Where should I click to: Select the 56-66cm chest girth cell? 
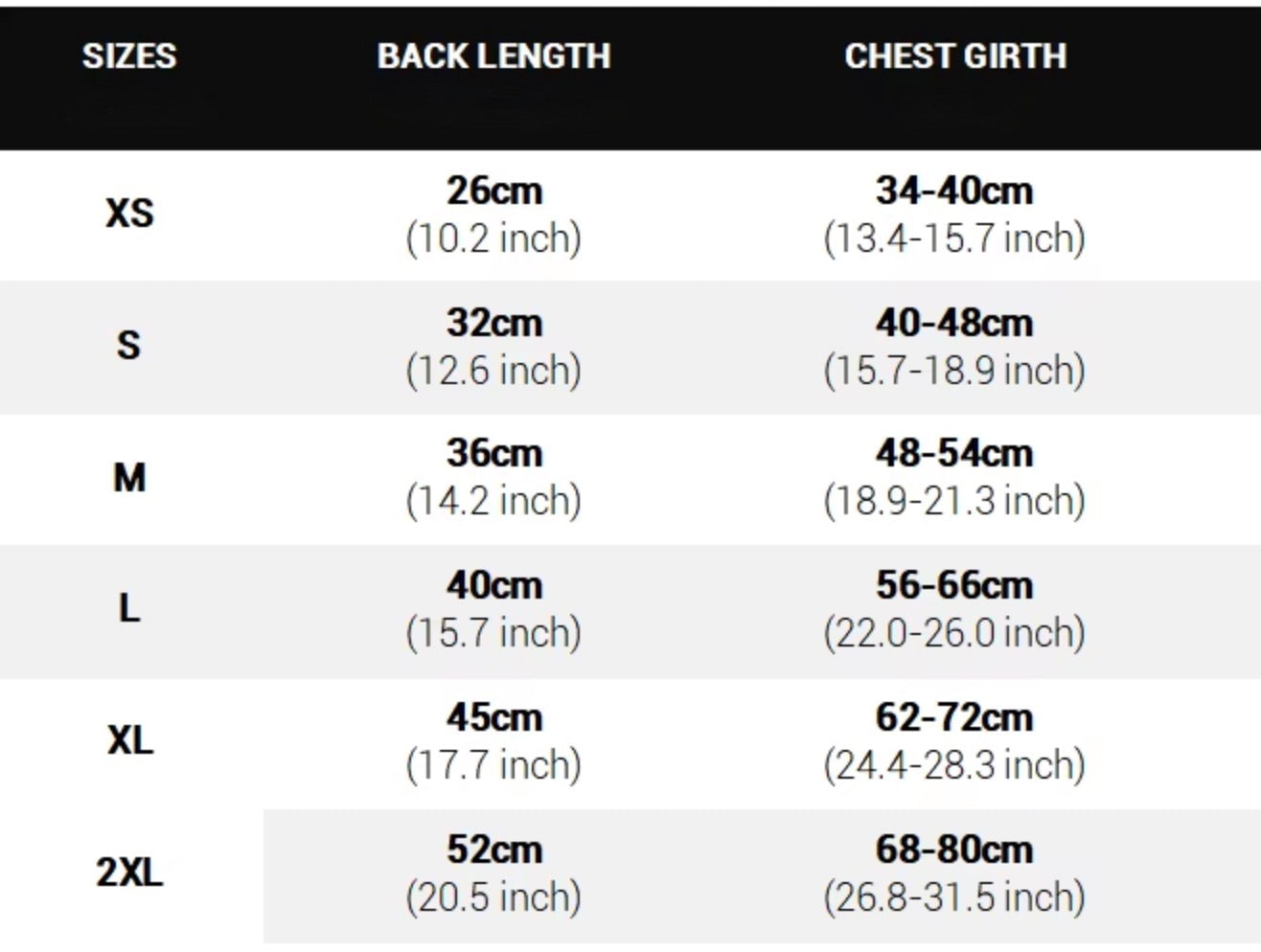(x=954, y=586)
